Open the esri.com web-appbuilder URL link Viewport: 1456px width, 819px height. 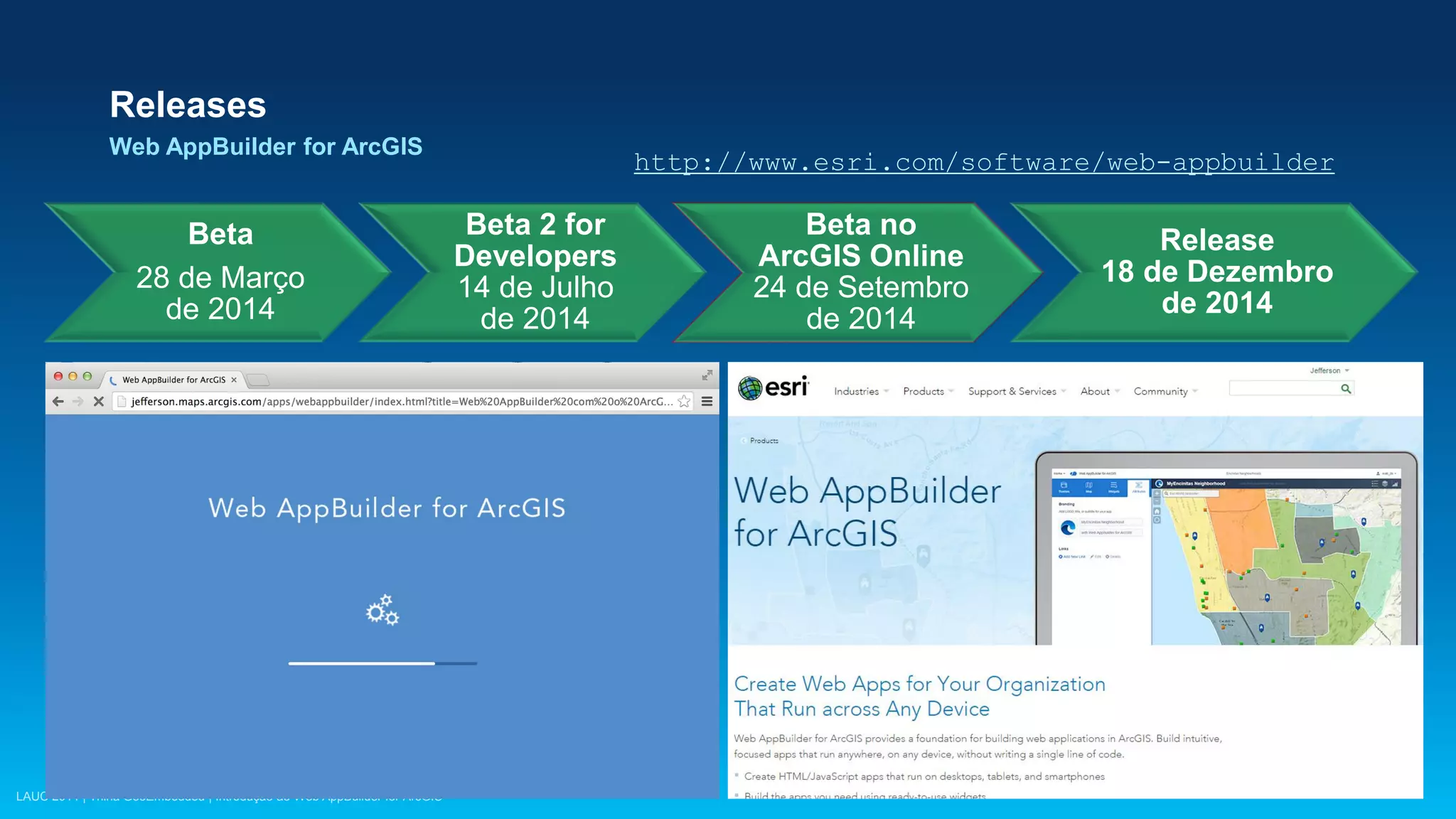pos(984,162)
